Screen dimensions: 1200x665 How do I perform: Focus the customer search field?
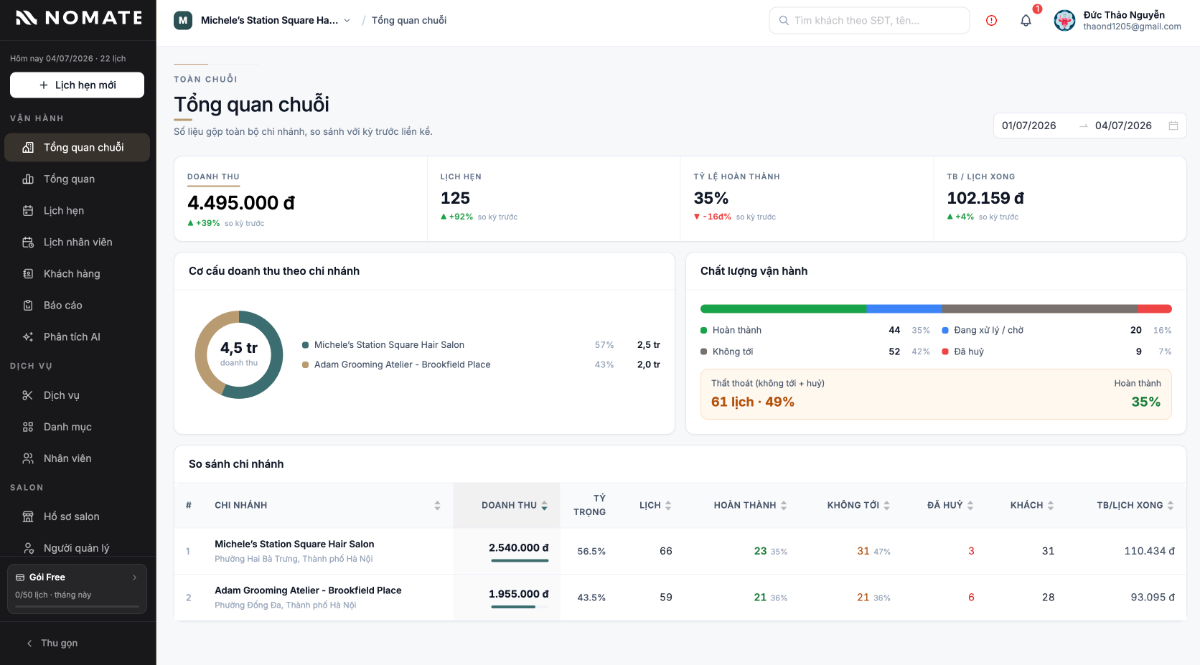point(869,20)
